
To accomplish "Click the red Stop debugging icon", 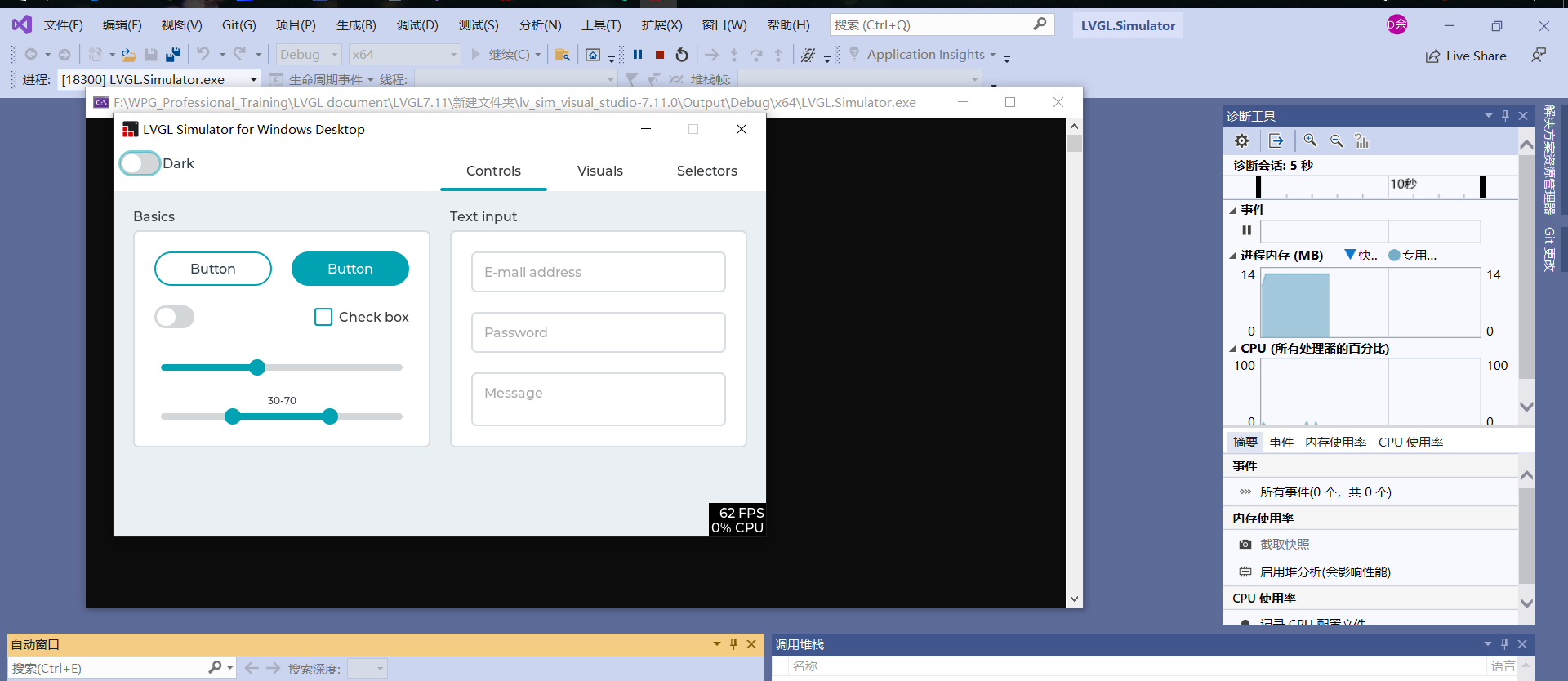I will pyautogui.click(x=660, y=55).
